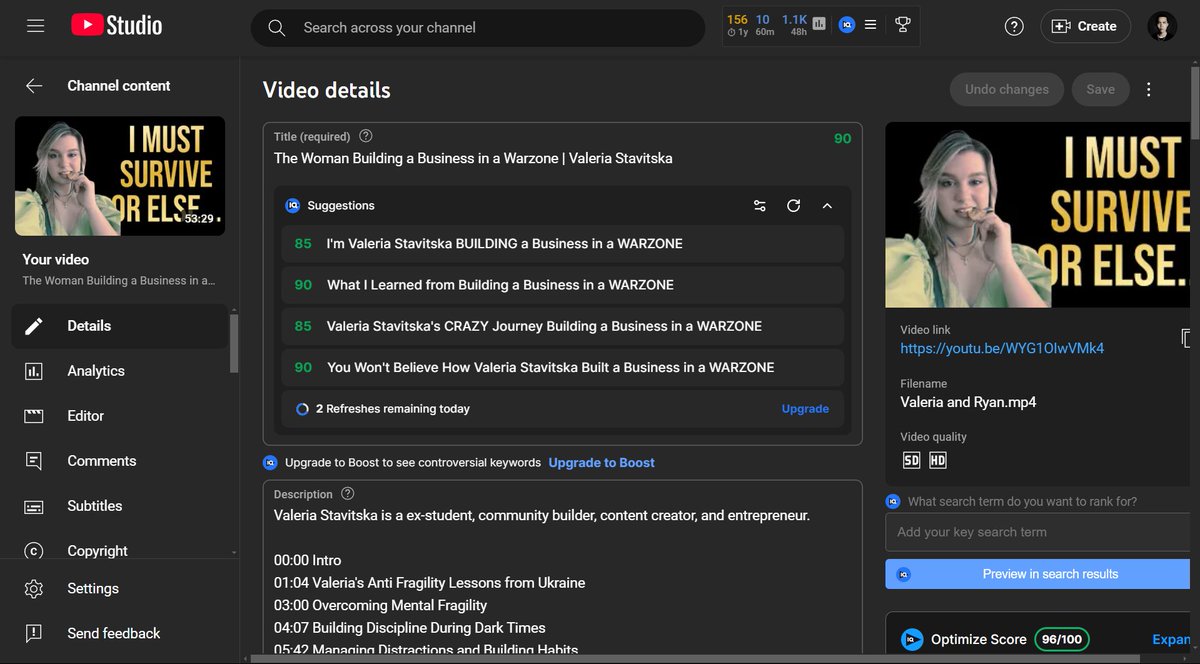
Task: Open Details in the sidebar
Action: point(119,326)
